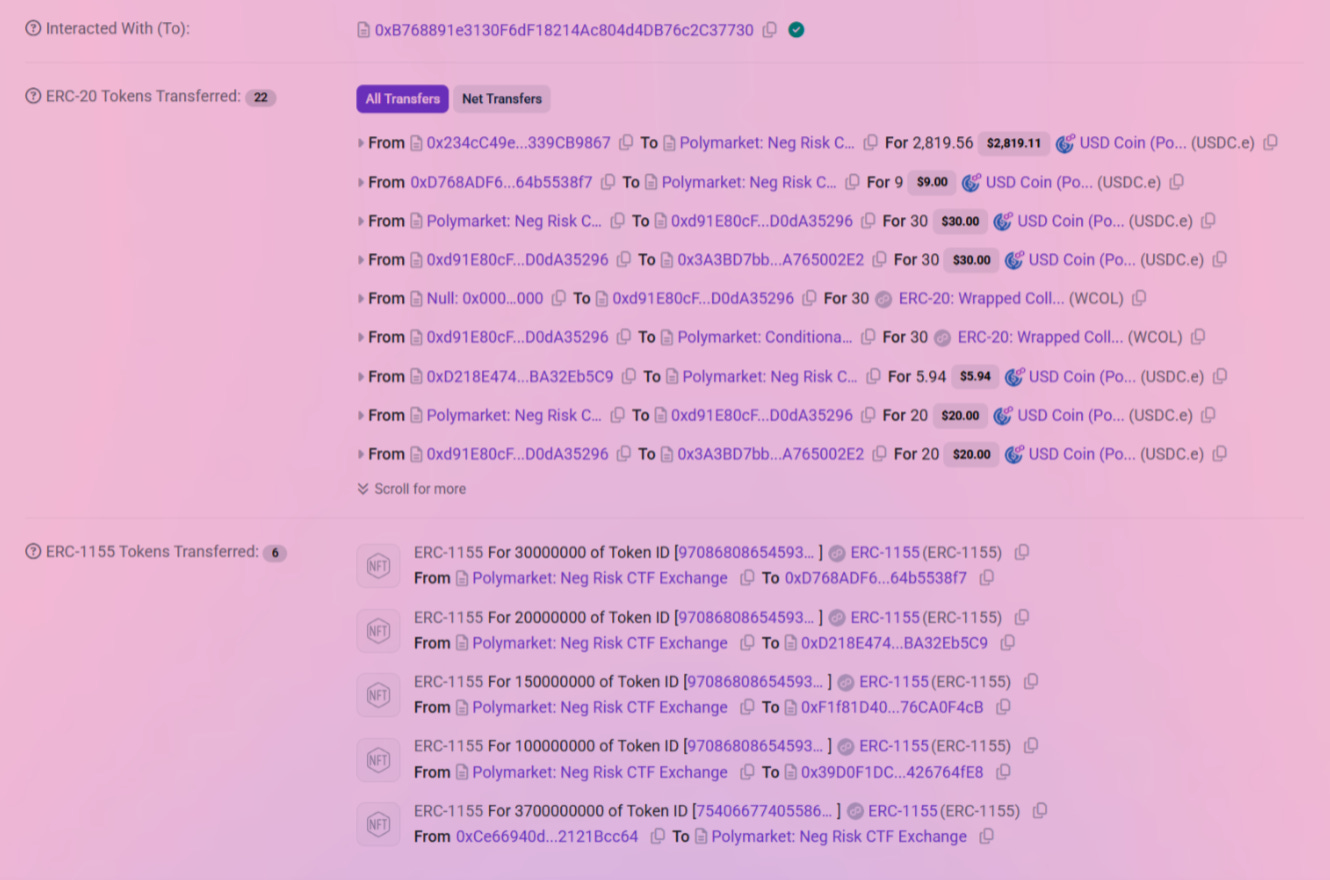Screen dimensions: 1330x880
Task: Open Token ID 75406677405586... link
Action: click(x=765, y=811)
